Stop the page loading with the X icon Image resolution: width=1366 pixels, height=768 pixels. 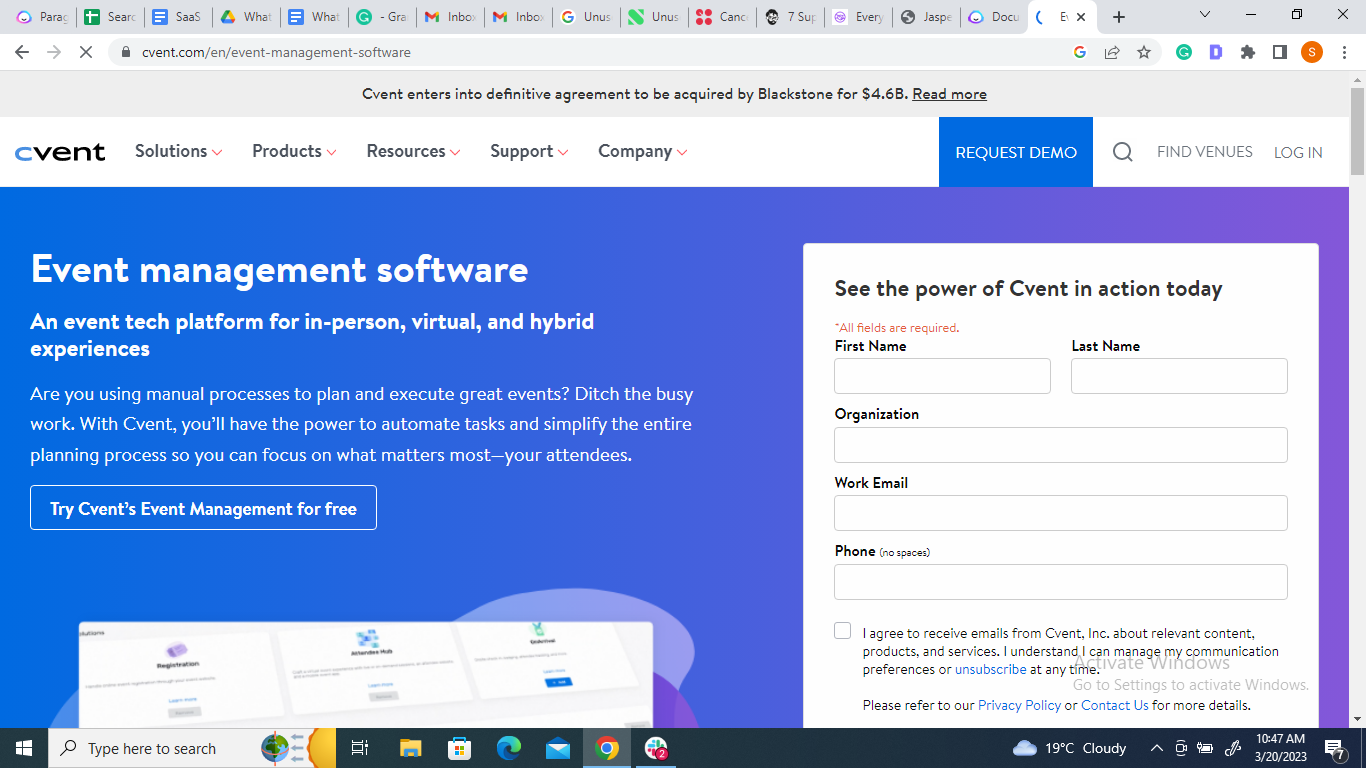click(x=86, y=52)
